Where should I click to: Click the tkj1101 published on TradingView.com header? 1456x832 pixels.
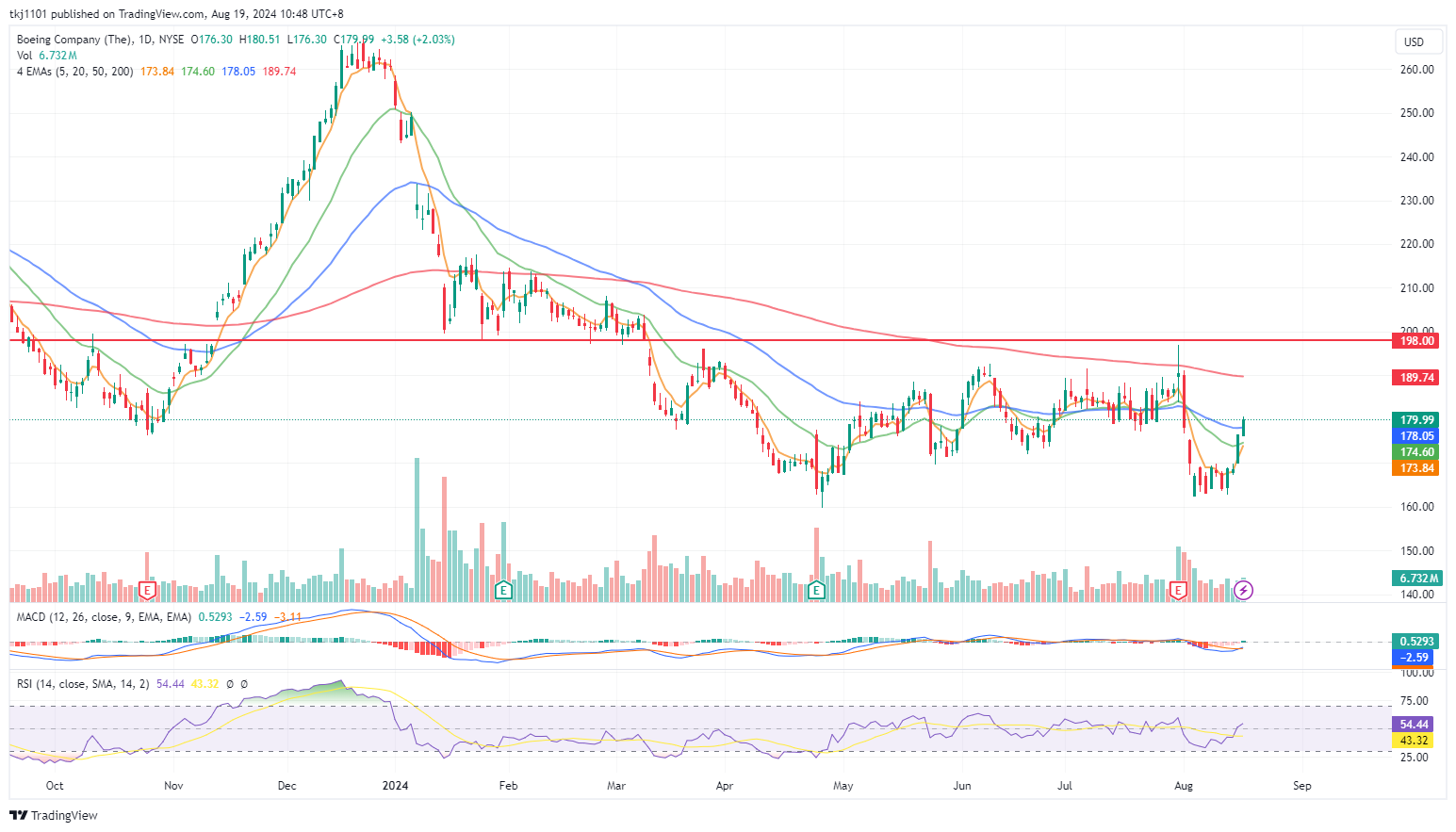(176, 14)
